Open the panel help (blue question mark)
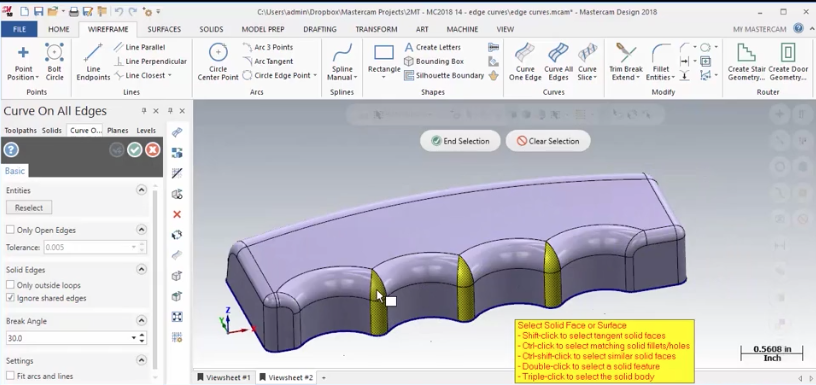The height and width of the screenshot is (385, 816). pos(11,150)
